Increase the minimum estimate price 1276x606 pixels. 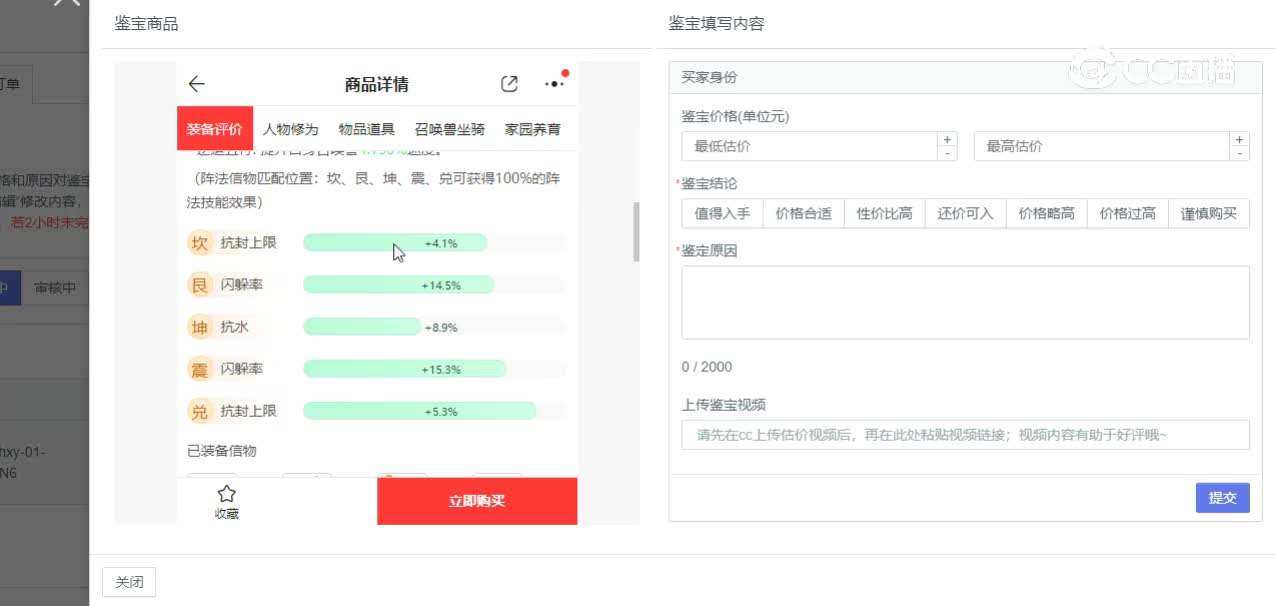pyautogui.click(x=947, y=140)
